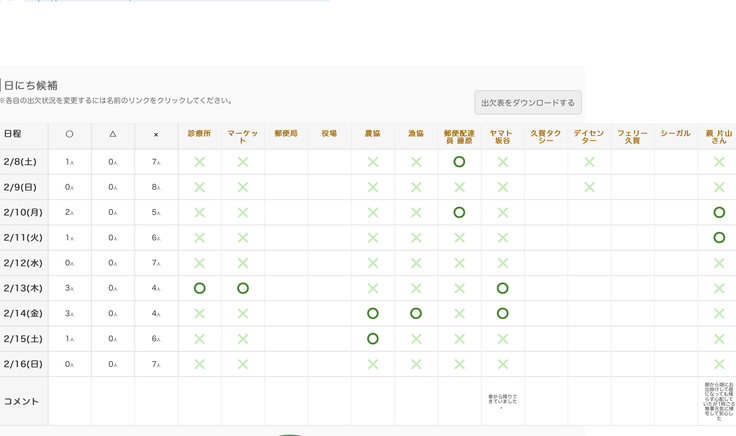
Task: Open the フェリー久賀 participant link
Action: [632, 137]
